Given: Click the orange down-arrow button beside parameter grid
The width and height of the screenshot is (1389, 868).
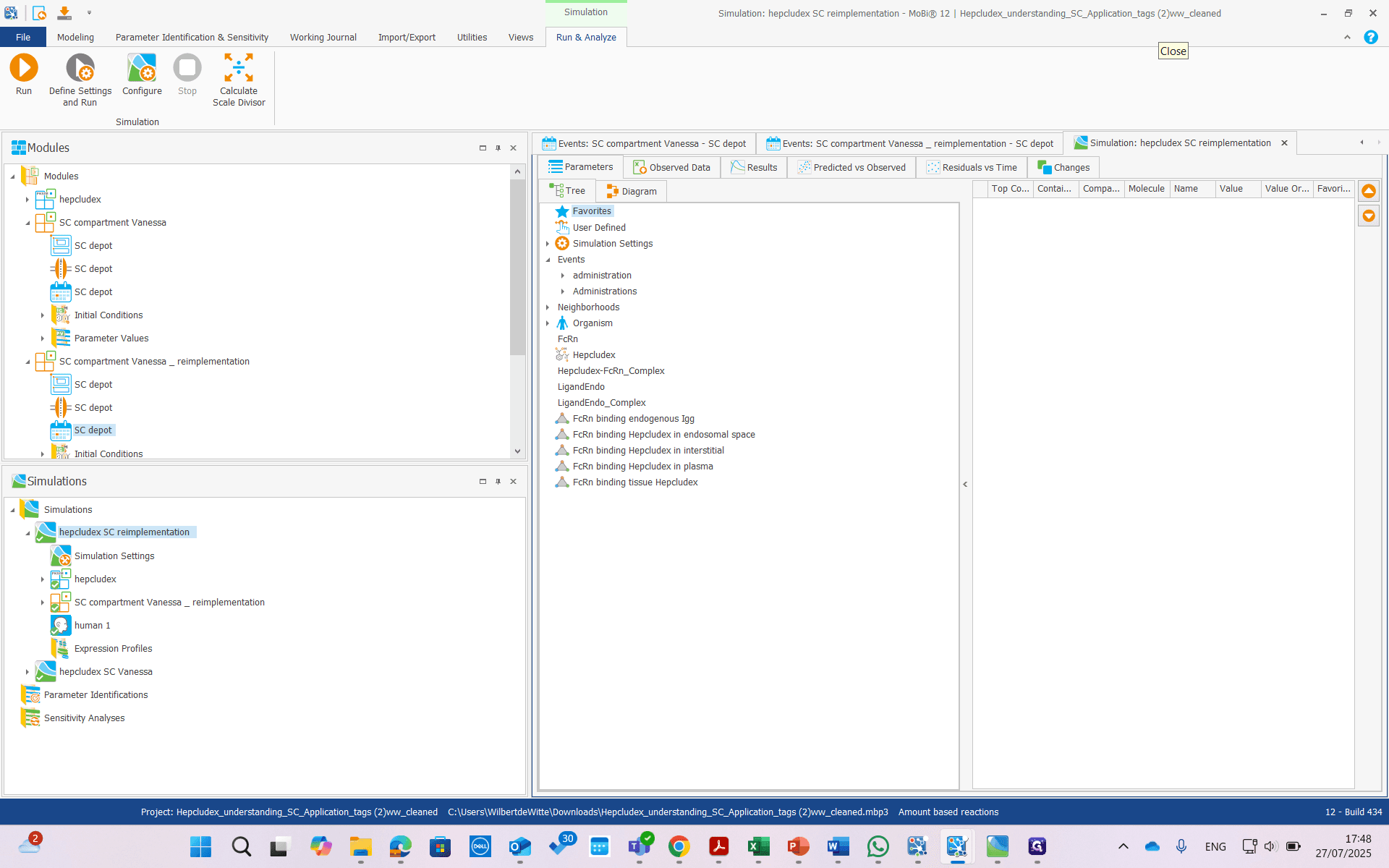Looking at the screenshot, I should coord(1369,216).
